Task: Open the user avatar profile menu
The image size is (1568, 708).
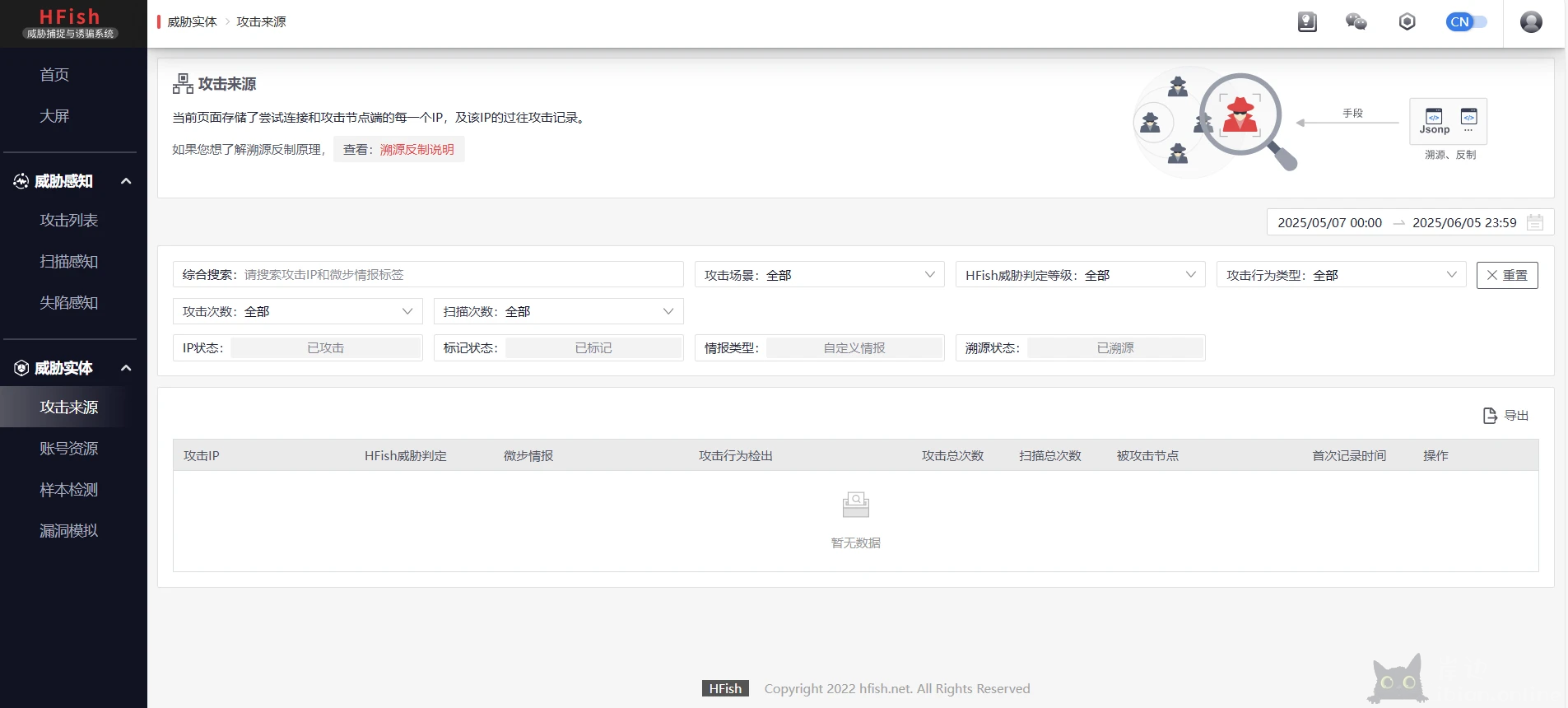Action: click(1531, 22)
